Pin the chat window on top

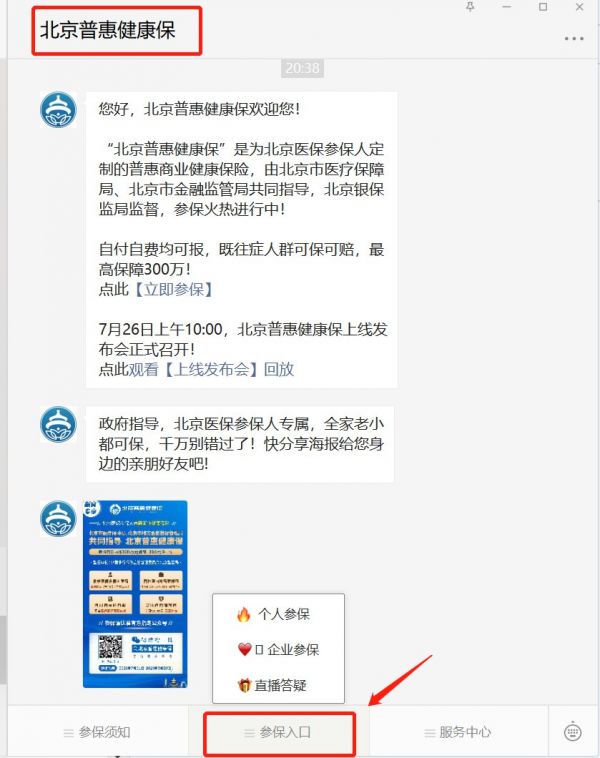point(470,7)
